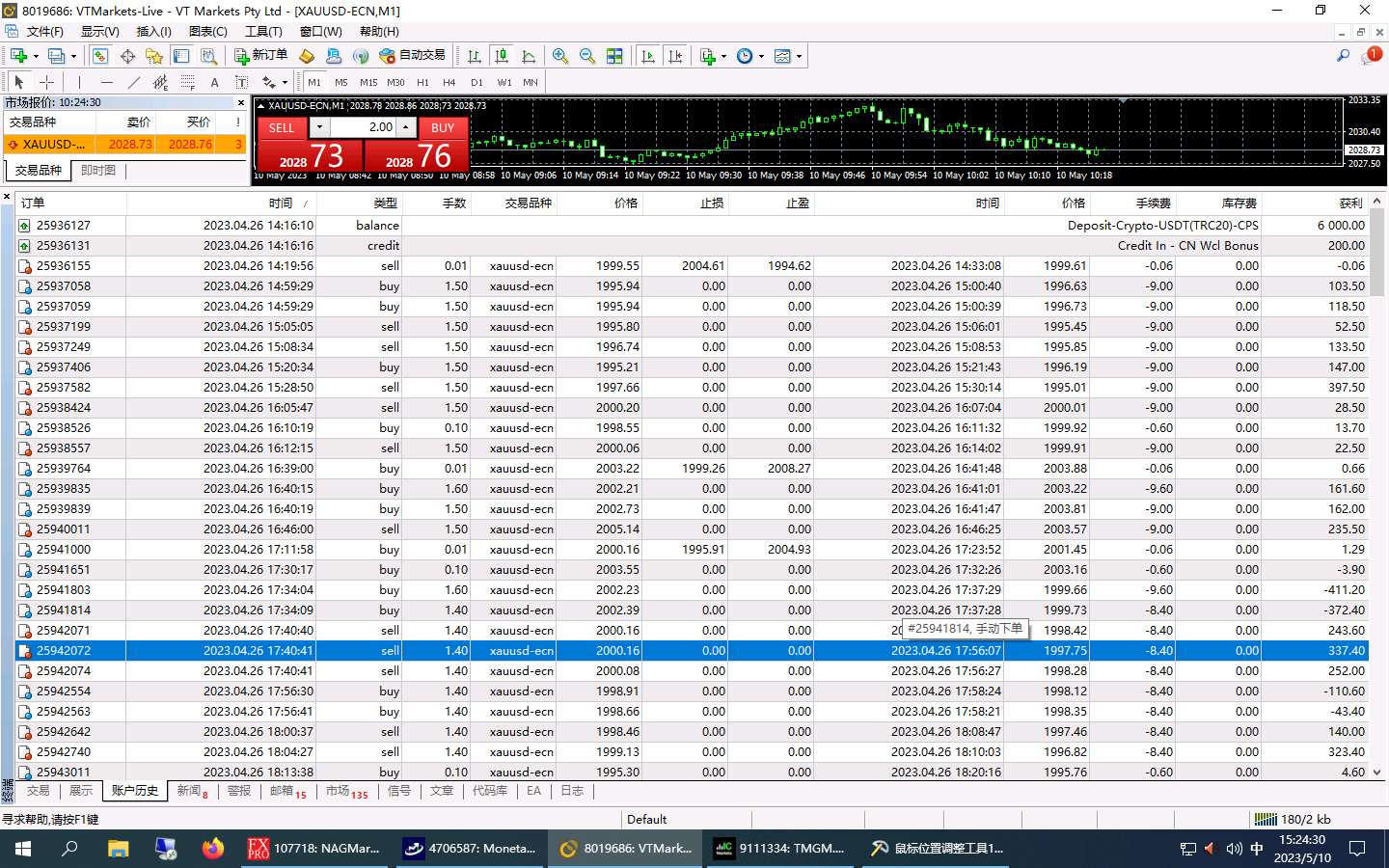Viewport: 1389px width, 868px height.
Task: Select the cursor arrow tool
Action: (19, 82)
